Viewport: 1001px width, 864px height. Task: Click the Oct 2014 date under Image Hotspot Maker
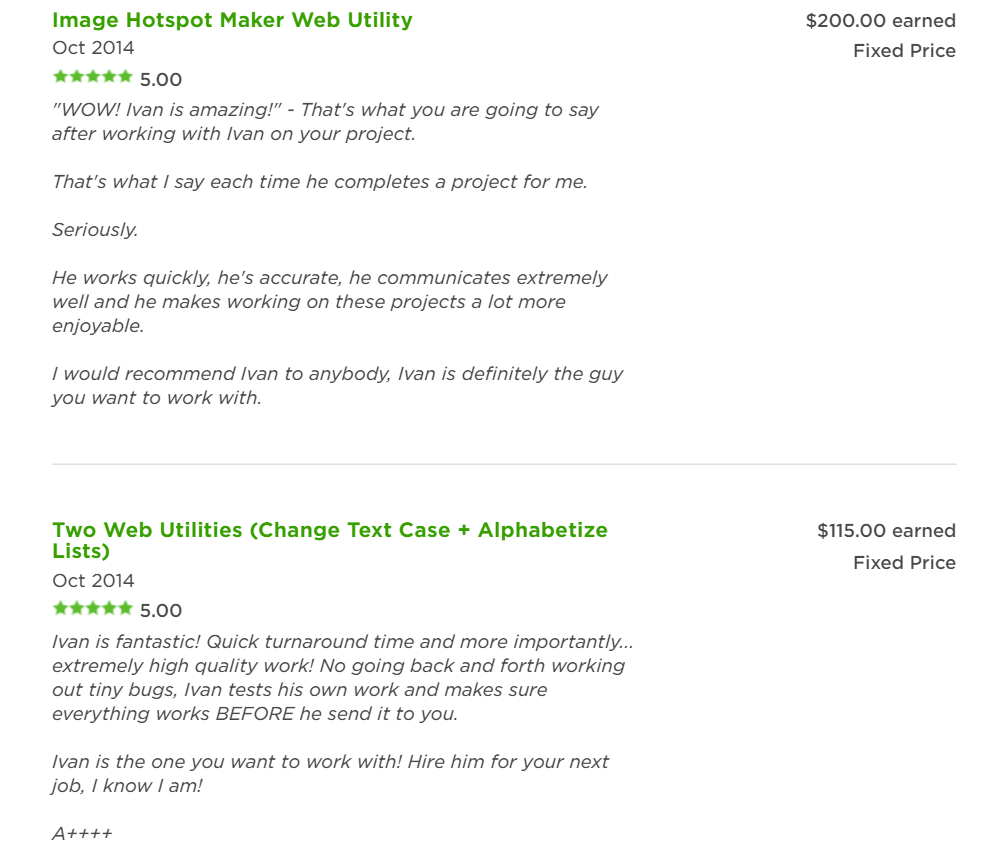point(93,48)
